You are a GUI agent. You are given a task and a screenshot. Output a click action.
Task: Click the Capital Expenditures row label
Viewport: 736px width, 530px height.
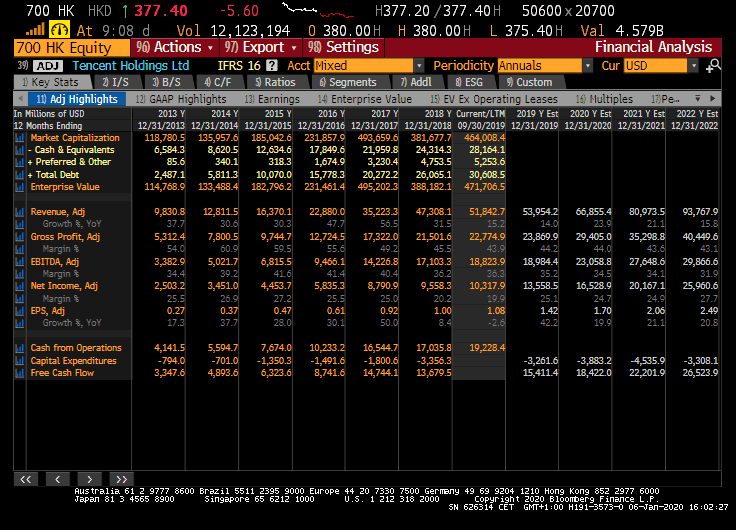(74, 361)
